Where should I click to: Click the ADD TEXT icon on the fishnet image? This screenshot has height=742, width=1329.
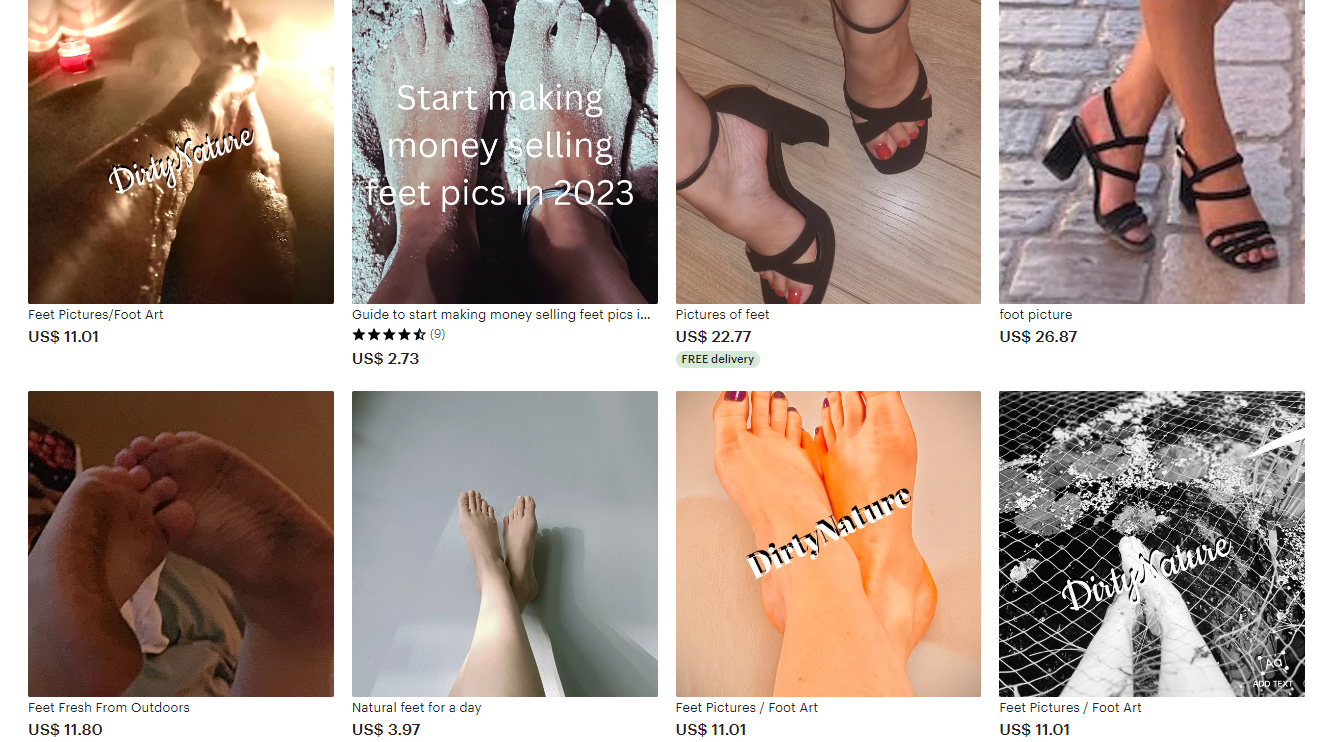(1273, 671)
